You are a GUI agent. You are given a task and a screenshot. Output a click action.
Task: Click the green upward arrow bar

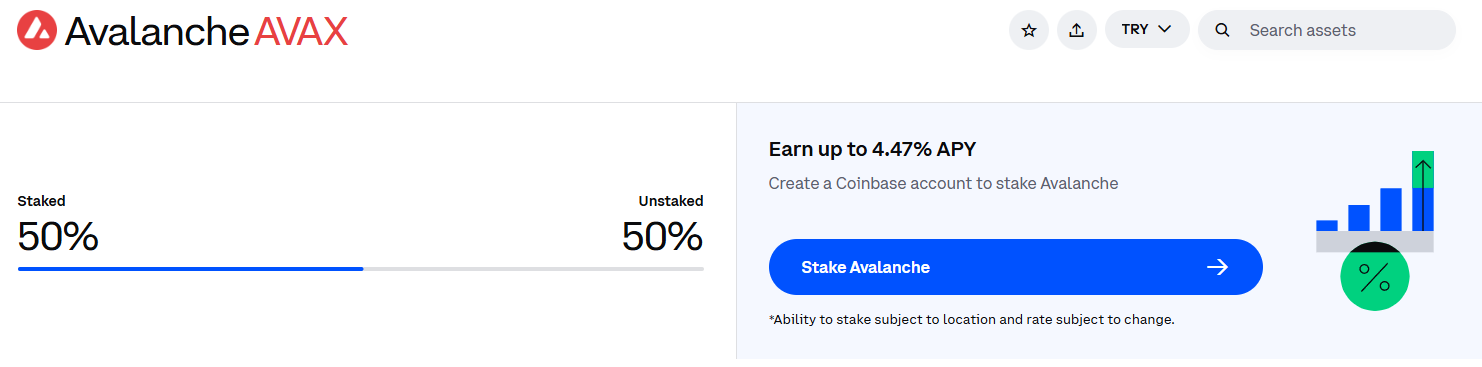pyautogui.click(x=1423, y=170)
